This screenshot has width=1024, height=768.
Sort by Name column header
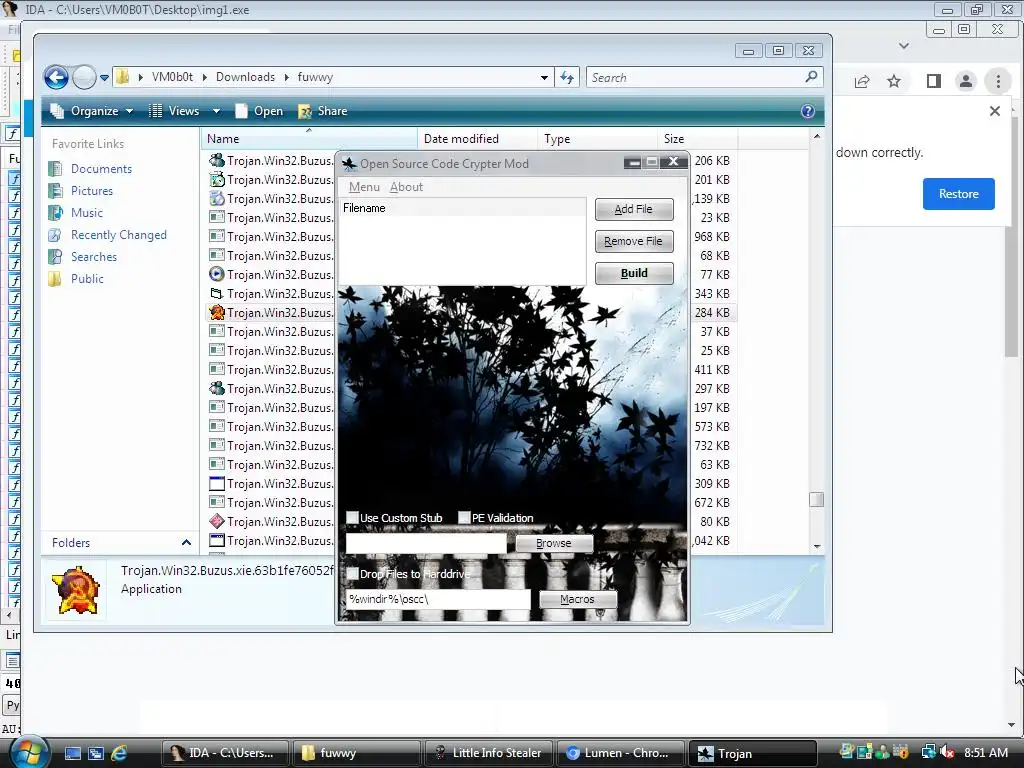[309, 138]
